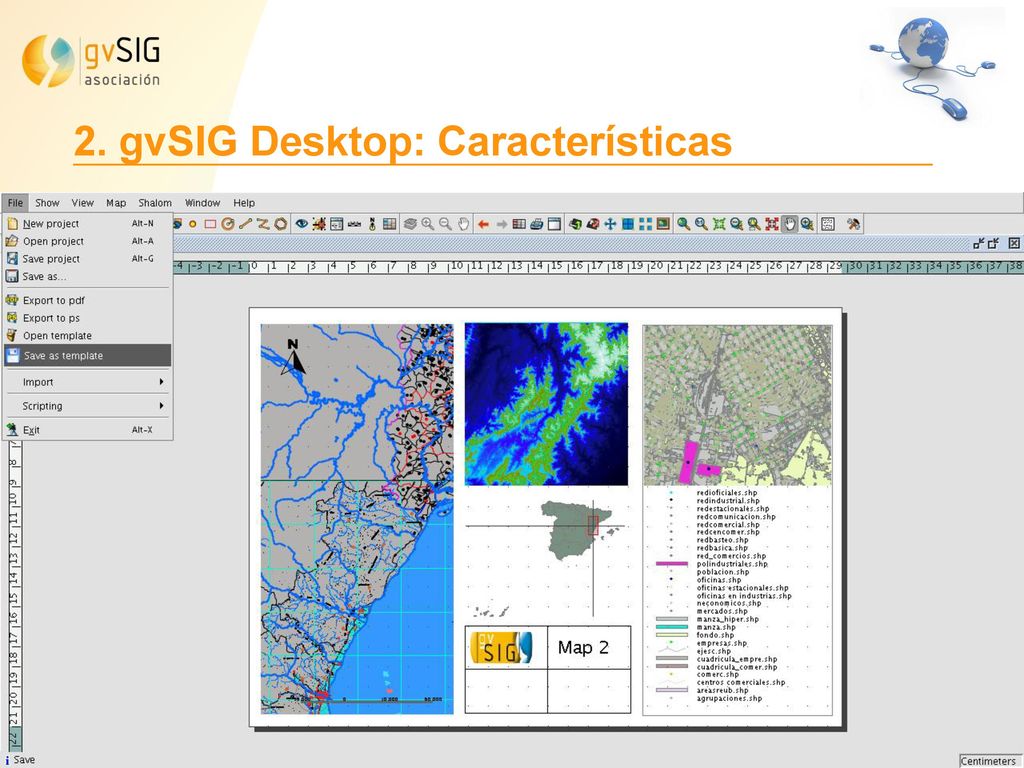1024x768 pixels.
Task: Click the printer icon in toolbar
Action: pos(536,224)
